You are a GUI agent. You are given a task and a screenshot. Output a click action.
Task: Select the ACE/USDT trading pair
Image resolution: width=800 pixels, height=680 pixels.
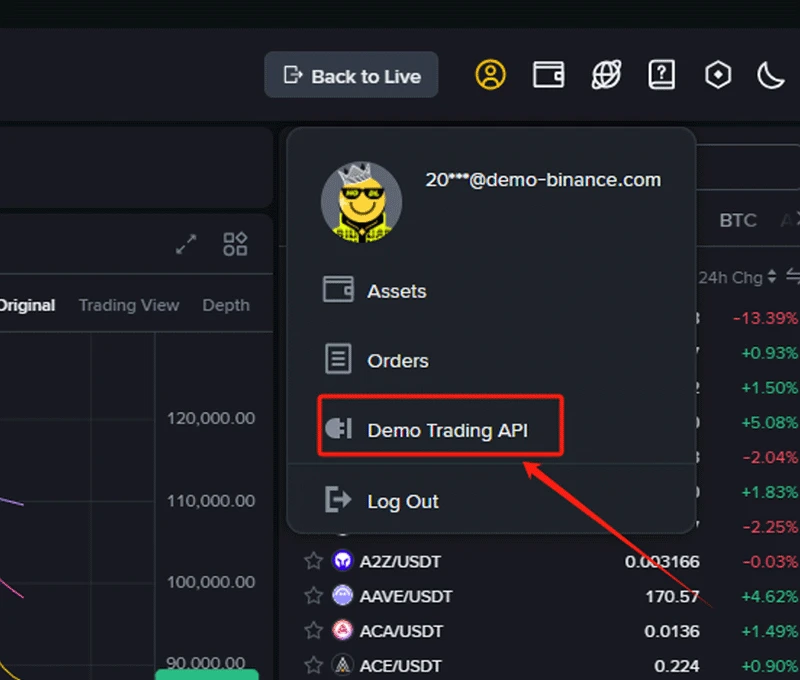click(x=401, y=666)
